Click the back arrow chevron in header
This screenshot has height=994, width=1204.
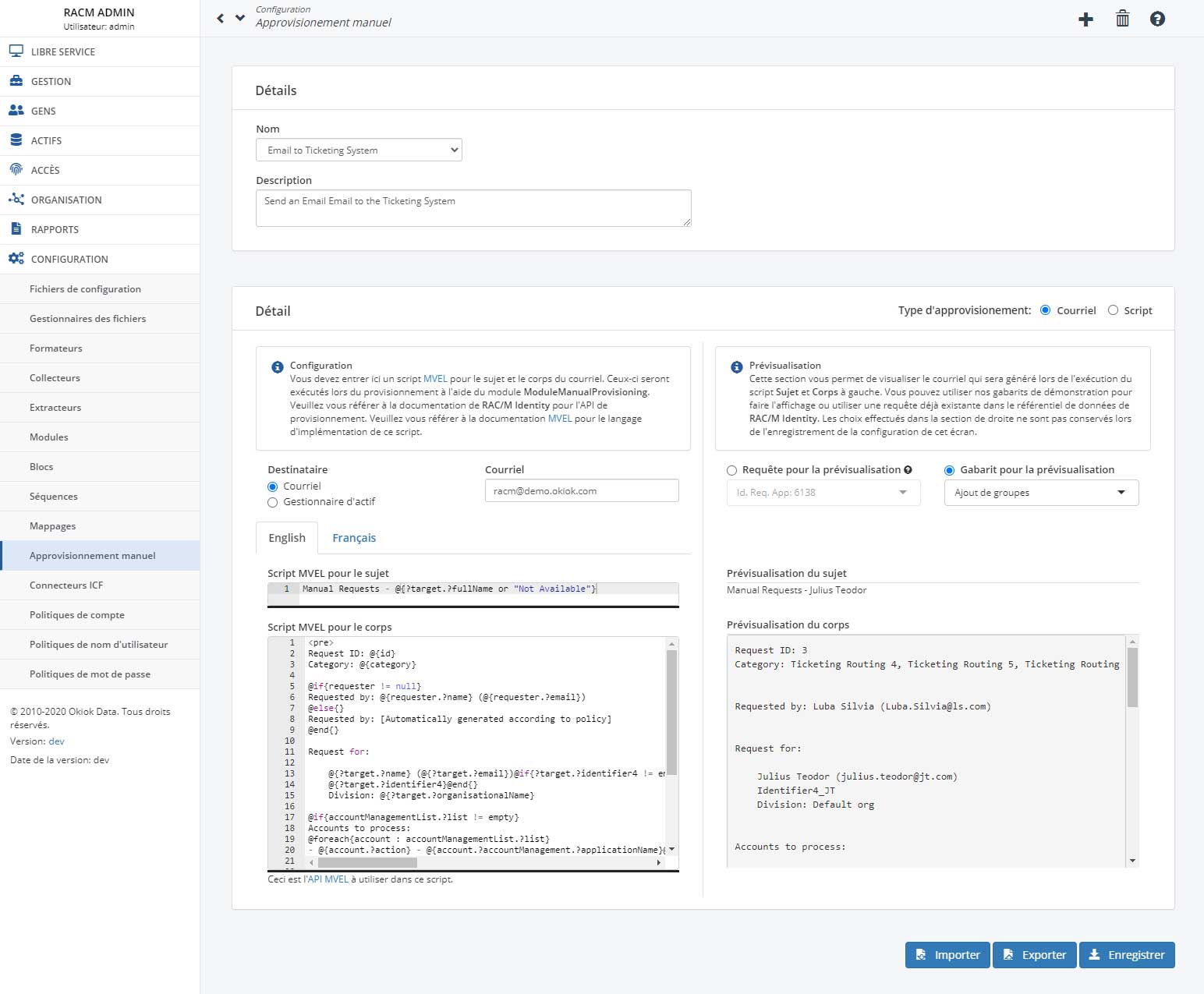click(221, 18)
